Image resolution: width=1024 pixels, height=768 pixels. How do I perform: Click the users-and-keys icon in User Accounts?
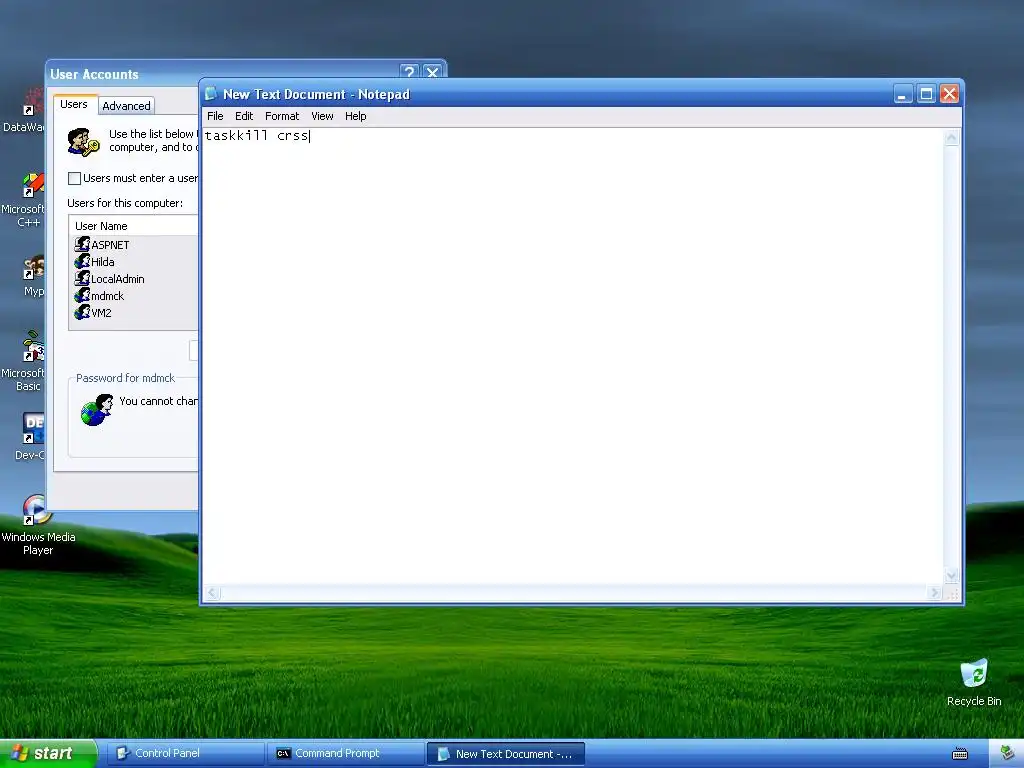pyautogui.click(x=84, y=142)
